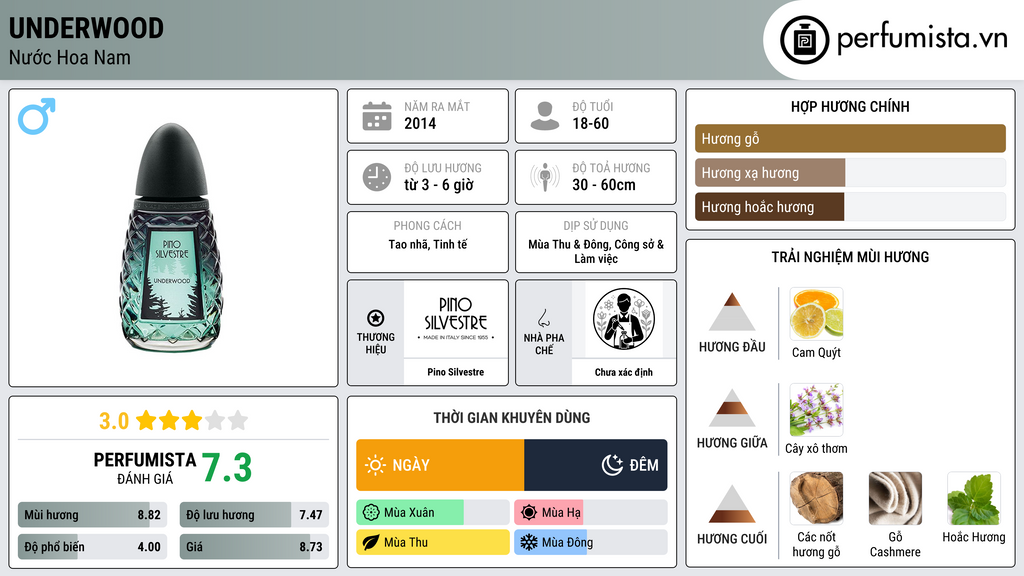Click the Hương xạ hương accord bar
The height and width of the screenshot is (576, 1024).
pos(850,173)
